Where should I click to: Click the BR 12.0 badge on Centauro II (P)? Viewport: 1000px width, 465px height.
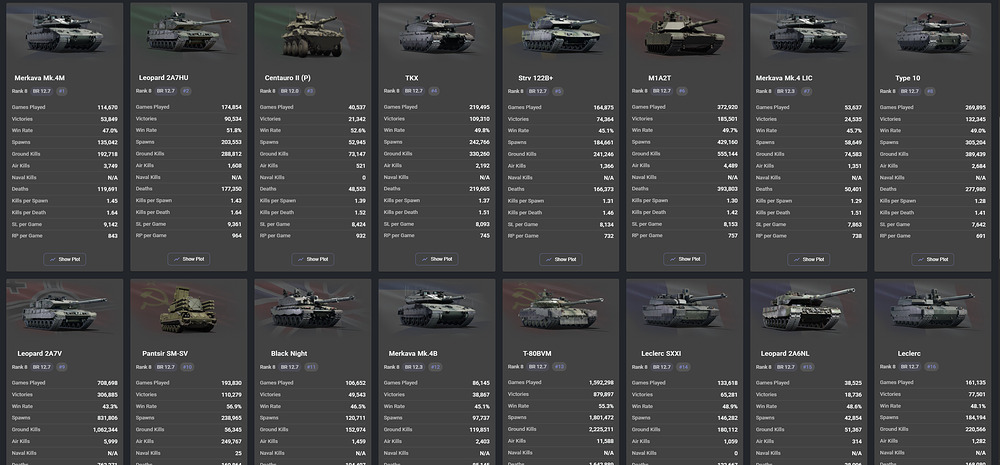289,91
